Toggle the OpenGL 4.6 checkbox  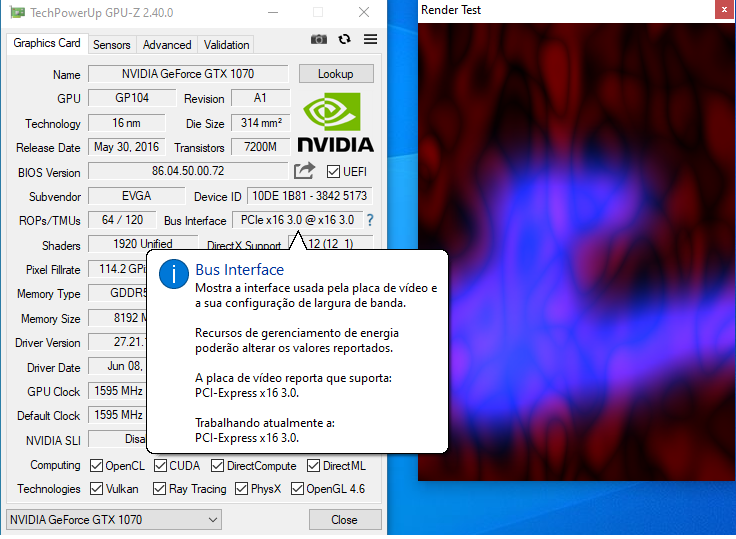point(297,489)
